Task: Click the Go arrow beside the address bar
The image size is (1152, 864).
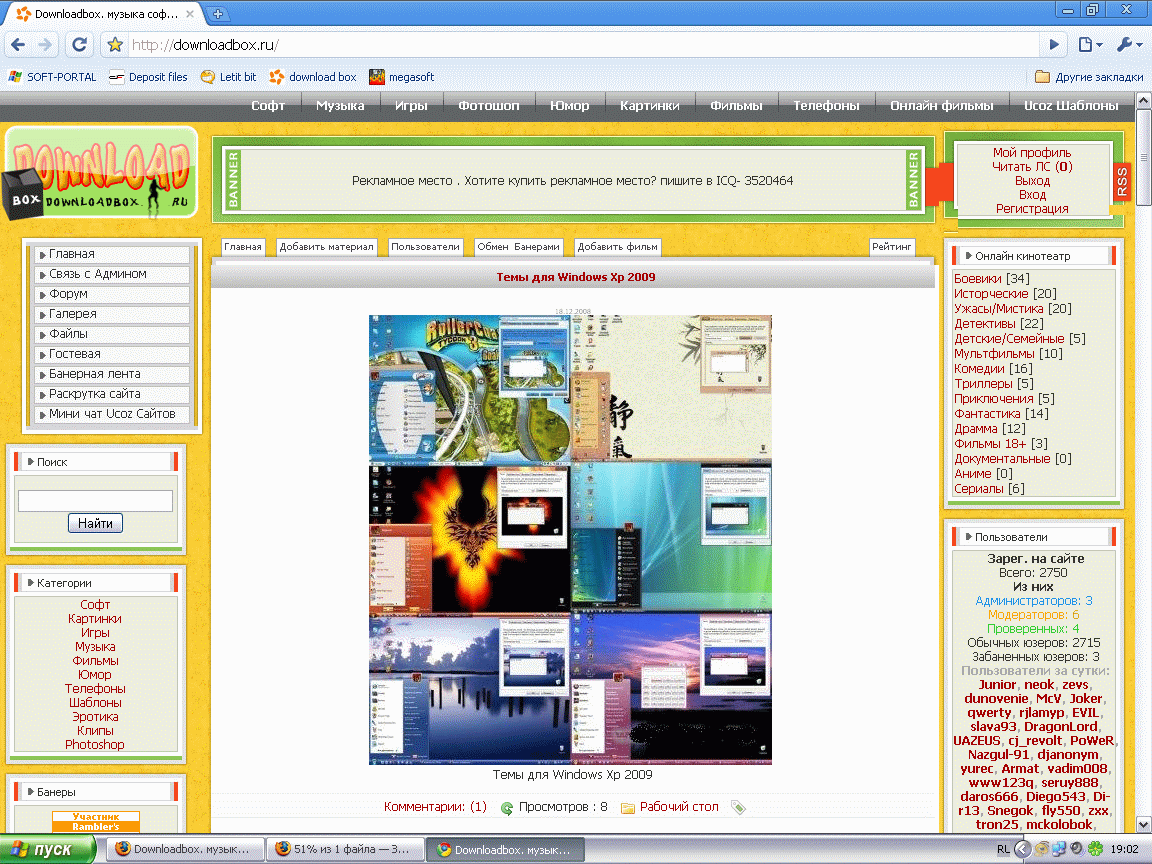Action: [x=1054, y=45]
